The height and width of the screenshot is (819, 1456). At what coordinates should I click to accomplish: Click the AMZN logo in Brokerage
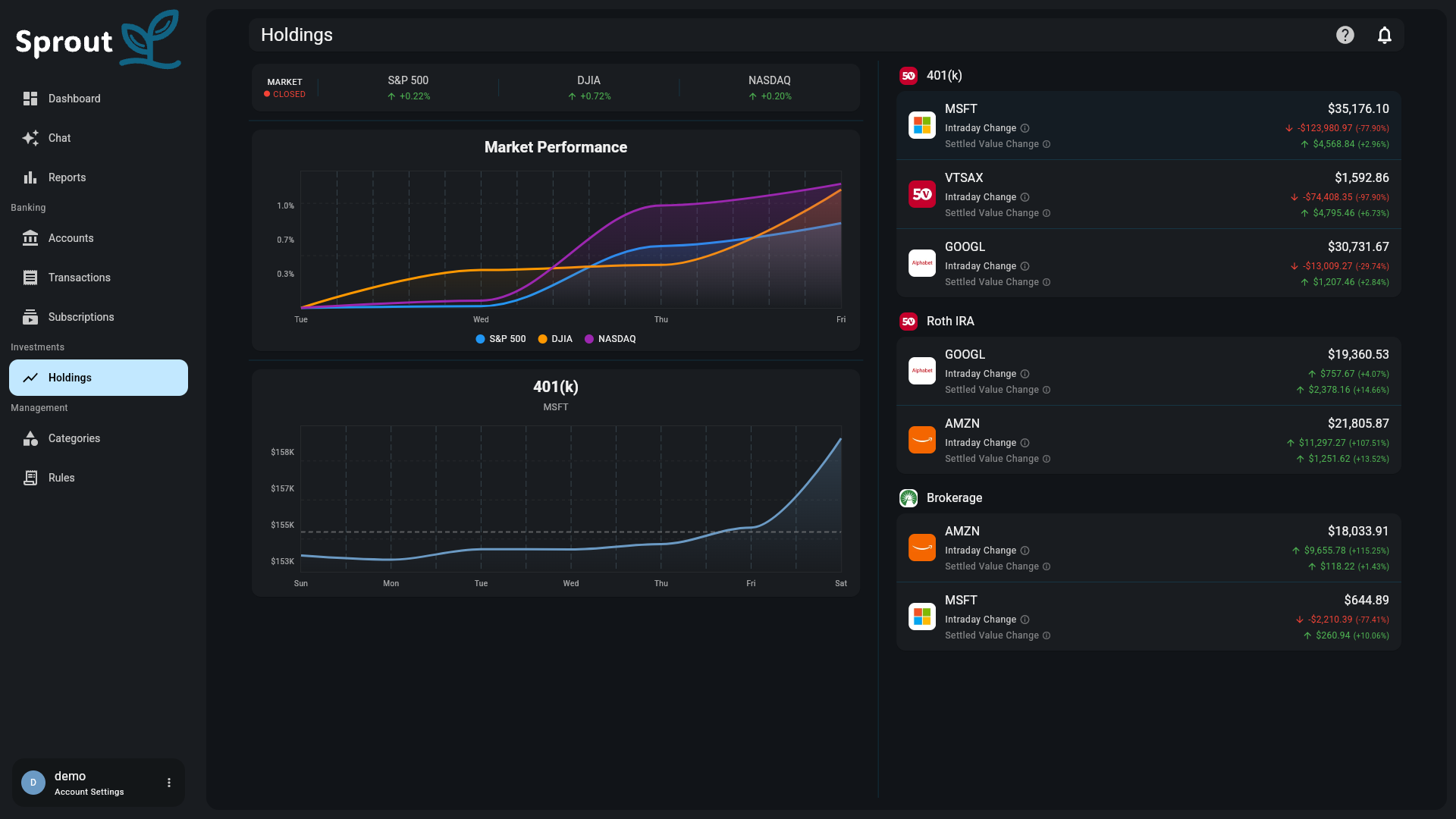(922, 548)
